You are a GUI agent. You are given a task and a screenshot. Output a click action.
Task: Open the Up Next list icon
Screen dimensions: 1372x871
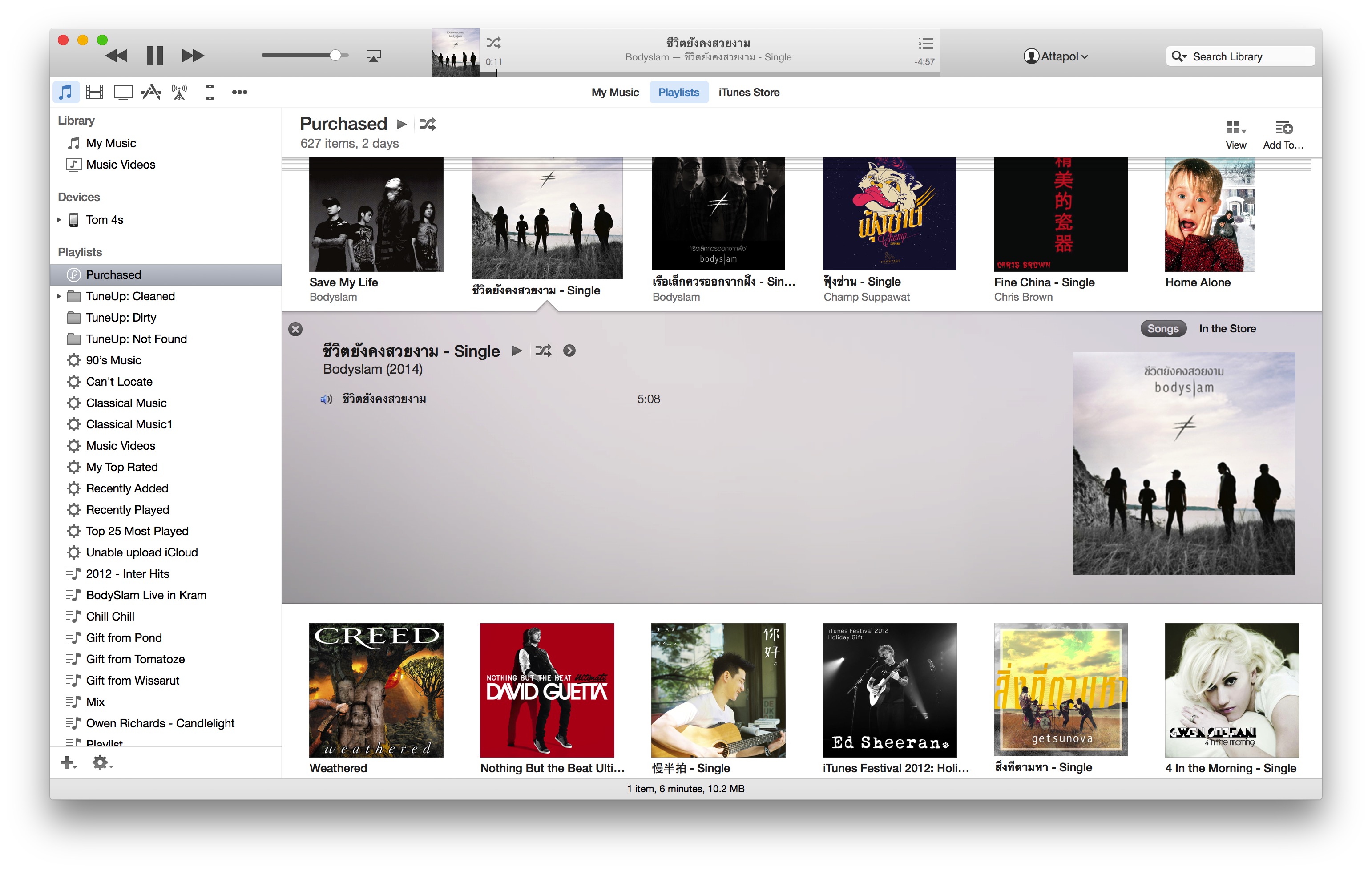926,43
